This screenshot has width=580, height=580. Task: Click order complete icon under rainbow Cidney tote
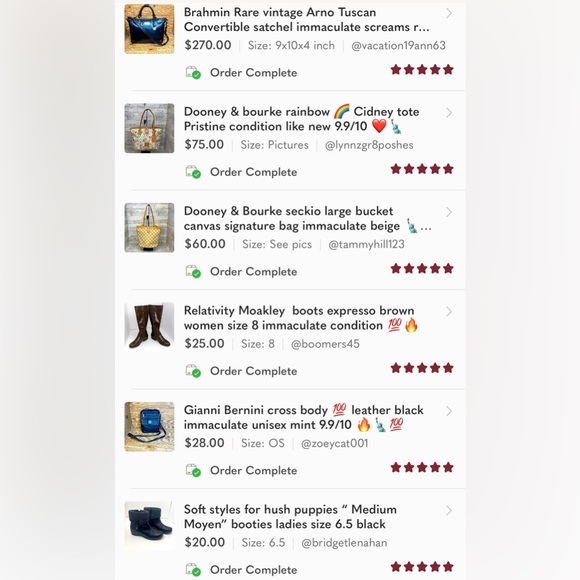[x=193, y=172]
